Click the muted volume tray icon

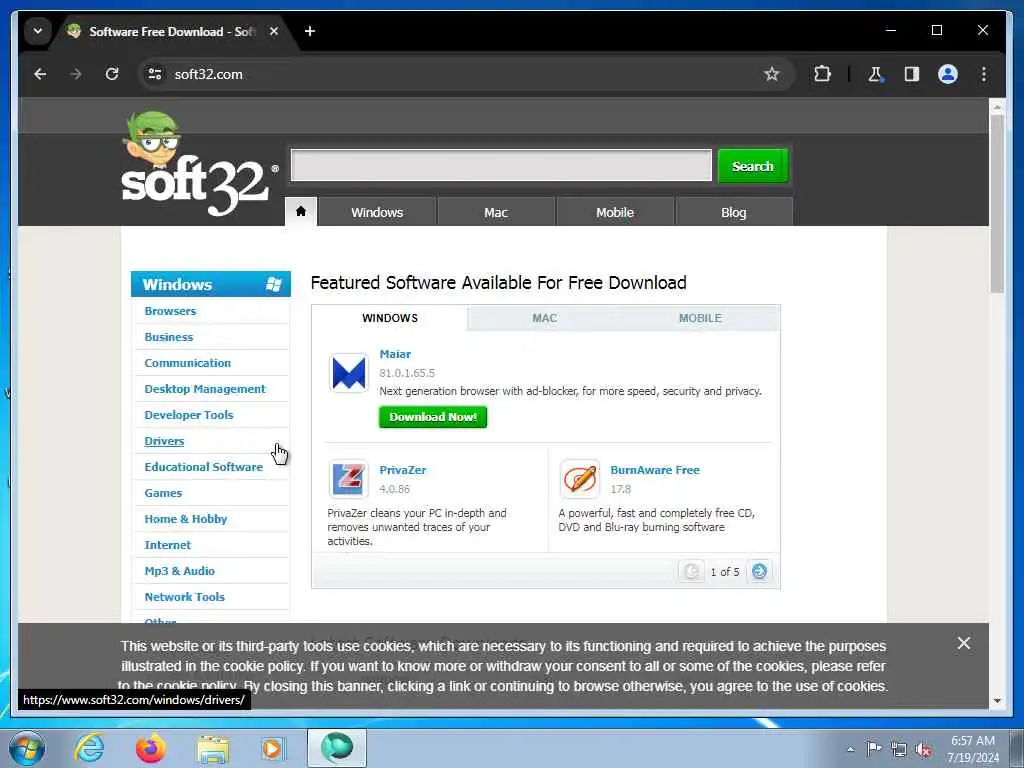[x=923, y=749]
